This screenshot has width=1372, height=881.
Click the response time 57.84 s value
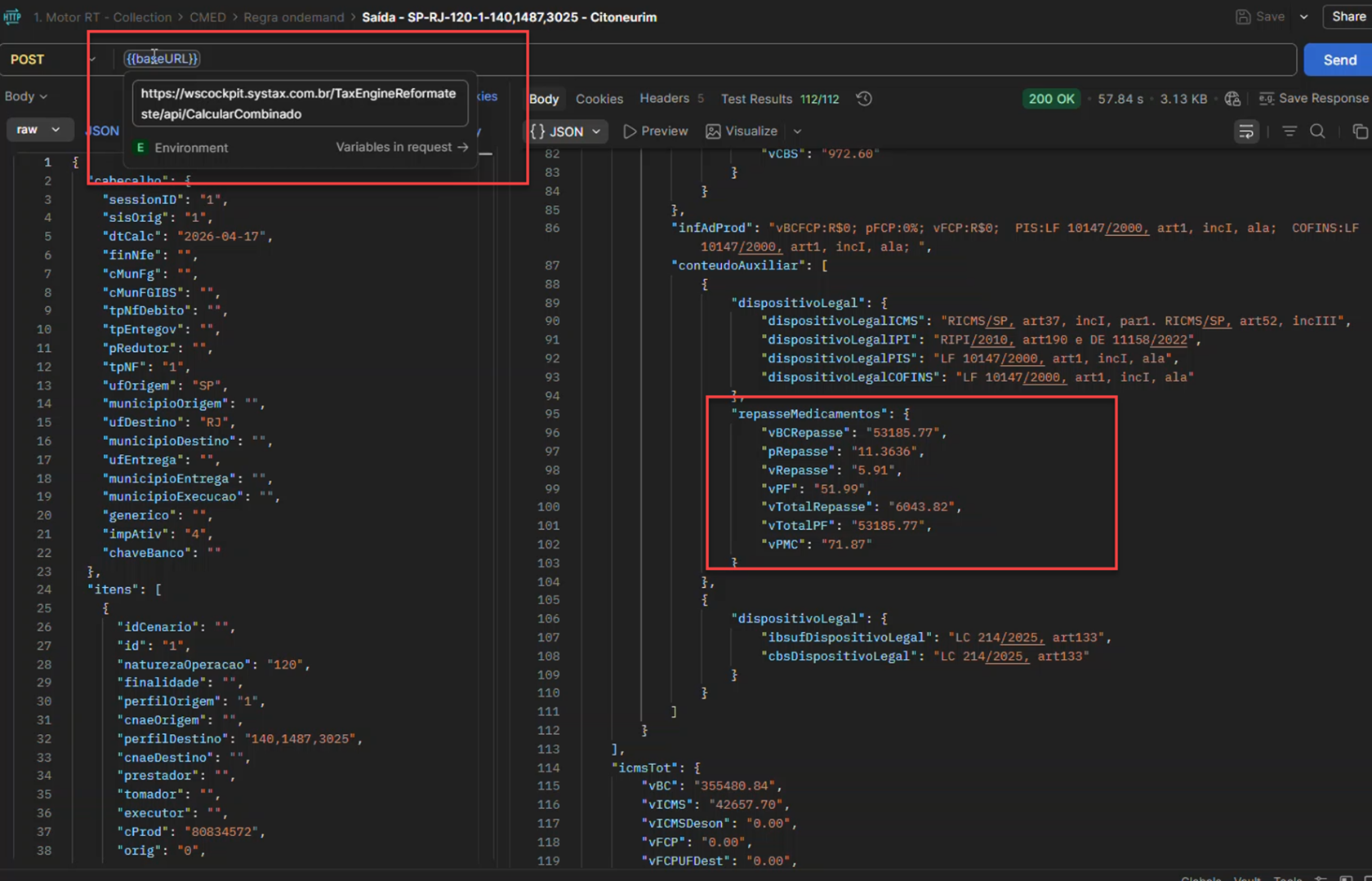(x=1120, y=99)
